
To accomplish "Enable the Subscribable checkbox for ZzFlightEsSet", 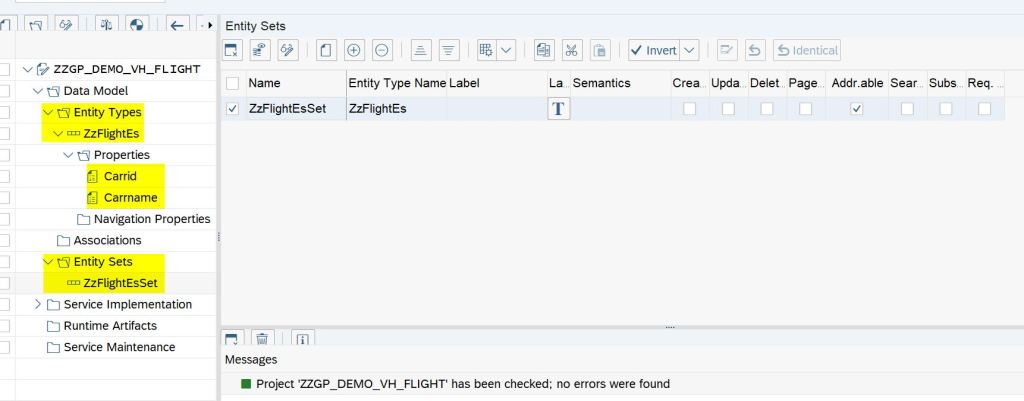I will (946, 109).
